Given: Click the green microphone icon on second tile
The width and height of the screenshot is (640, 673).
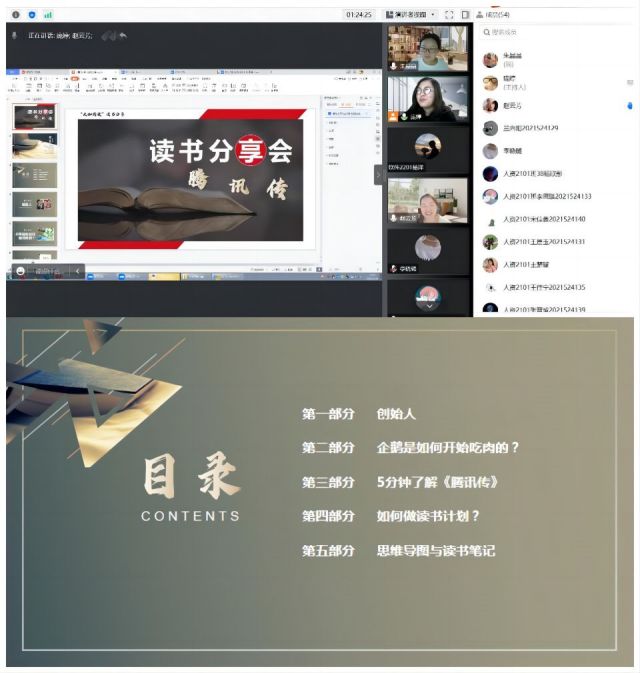Looking at the screenshot, I should coord(404,117).
